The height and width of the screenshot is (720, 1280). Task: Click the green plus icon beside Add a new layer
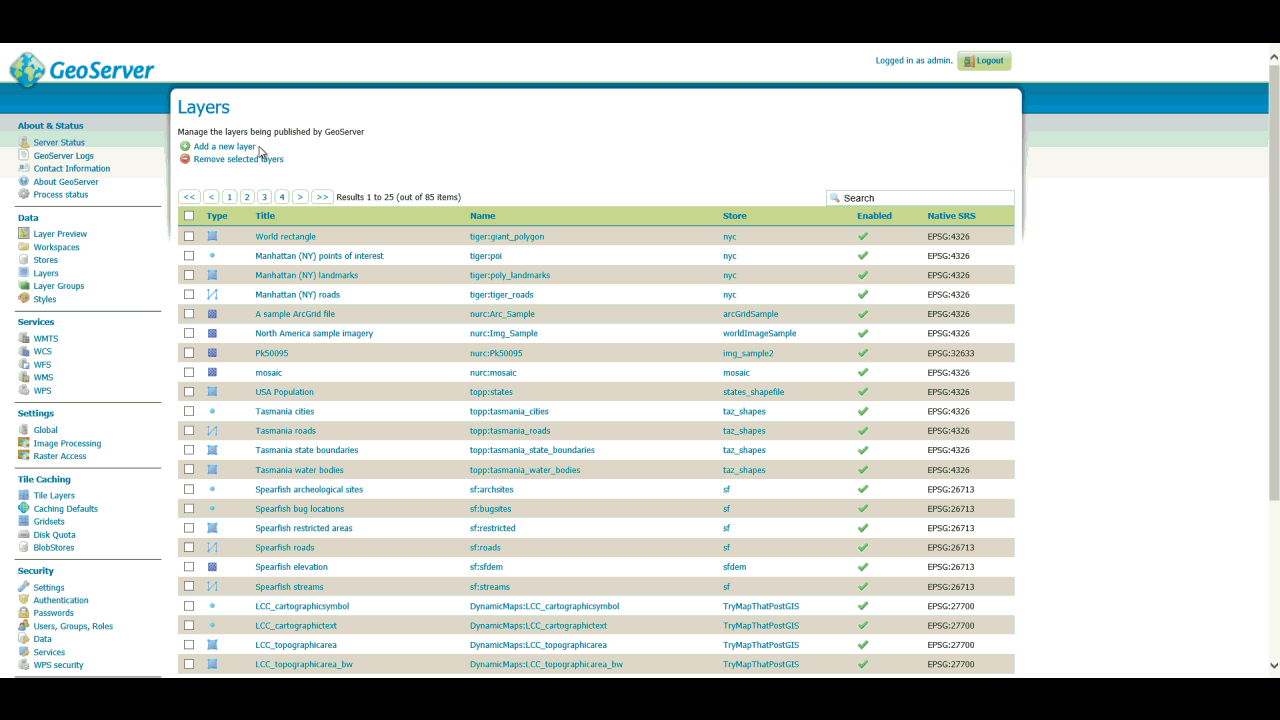coord(185,146)
